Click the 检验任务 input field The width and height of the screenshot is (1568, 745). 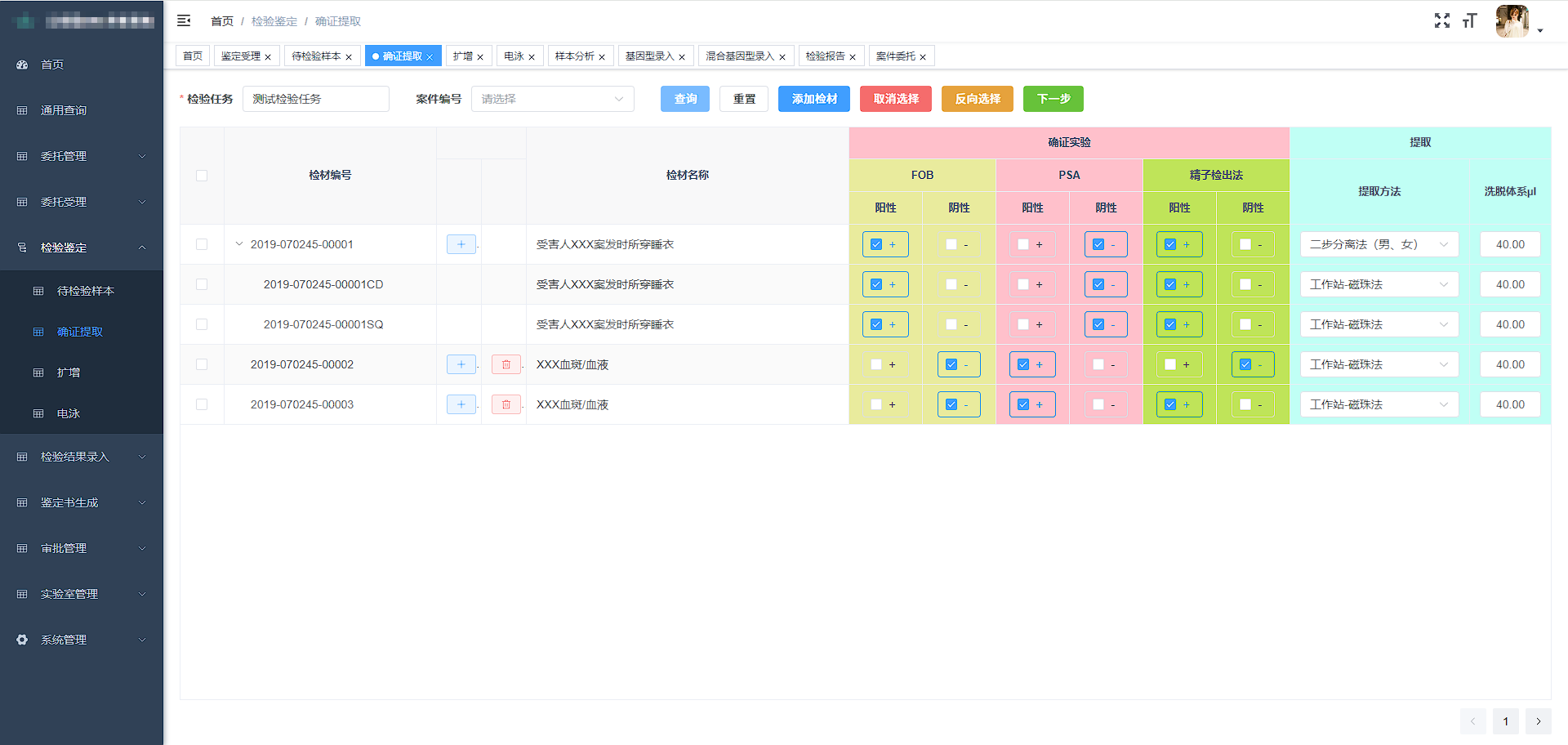tap(315, 99)
